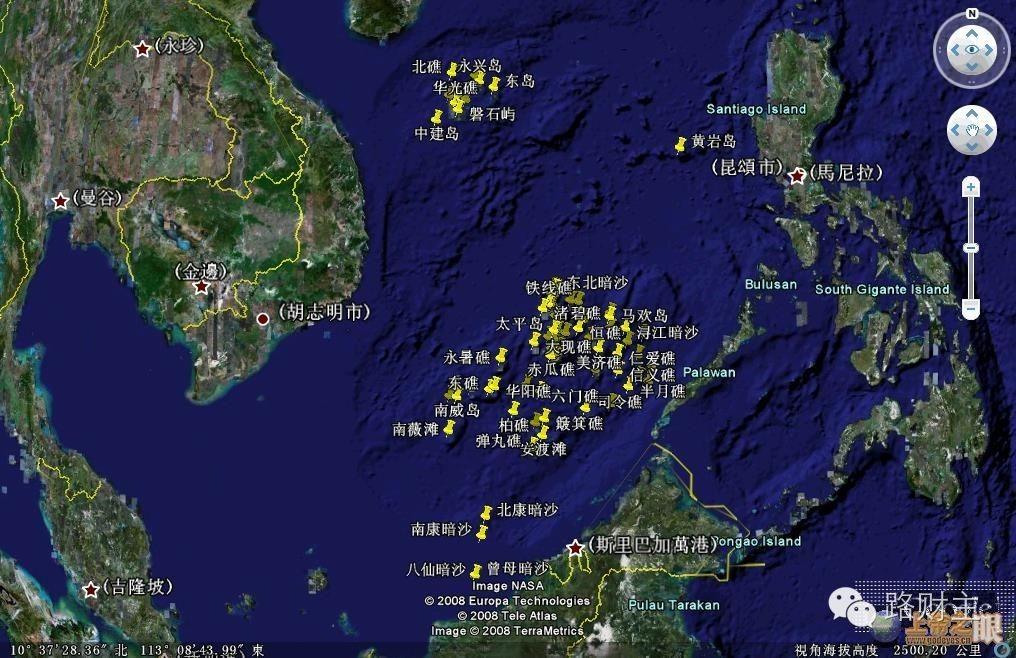The image size is (1016, 658).
Task: Select the 南薇滩 pushpin marker
Action: click(449, 430)
